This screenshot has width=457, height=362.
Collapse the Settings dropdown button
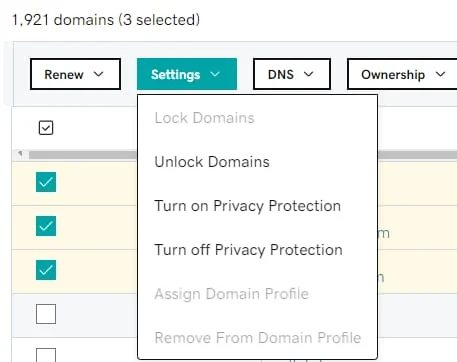click(x=187, y=74)
